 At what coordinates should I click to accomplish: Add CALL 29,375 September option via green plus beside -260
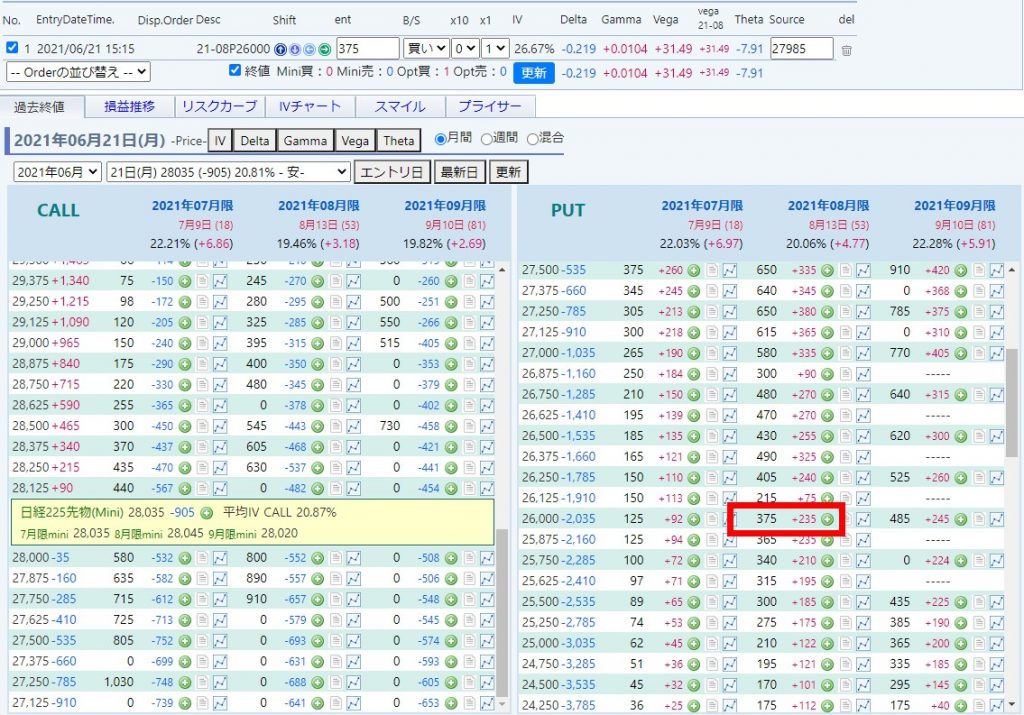click(x=451, y=281)
